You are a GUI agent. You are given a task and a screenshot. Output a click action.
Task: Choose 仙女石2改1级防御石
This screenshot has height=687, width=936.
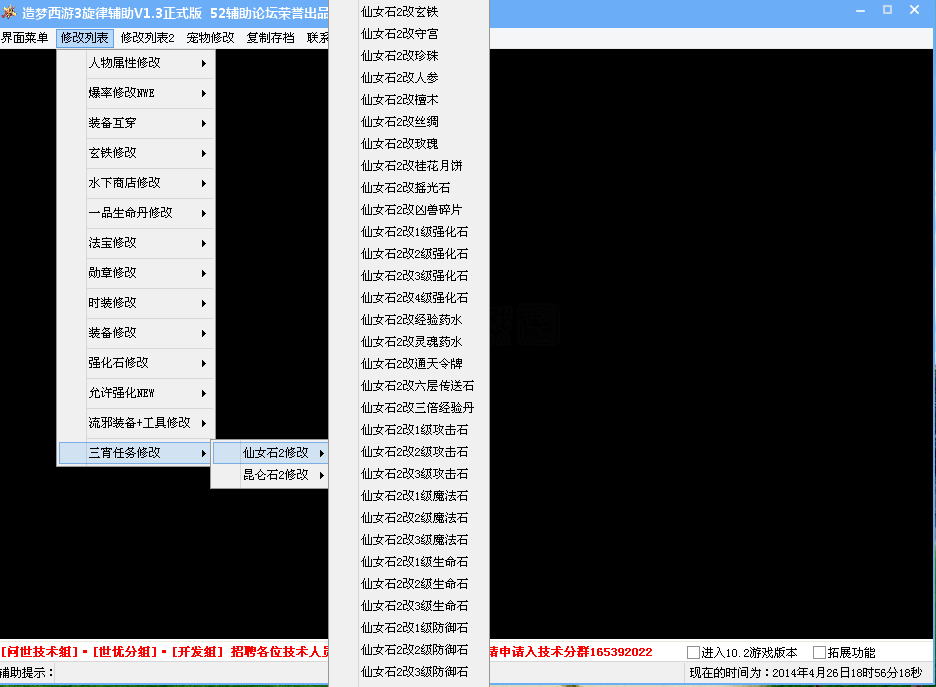409,628
